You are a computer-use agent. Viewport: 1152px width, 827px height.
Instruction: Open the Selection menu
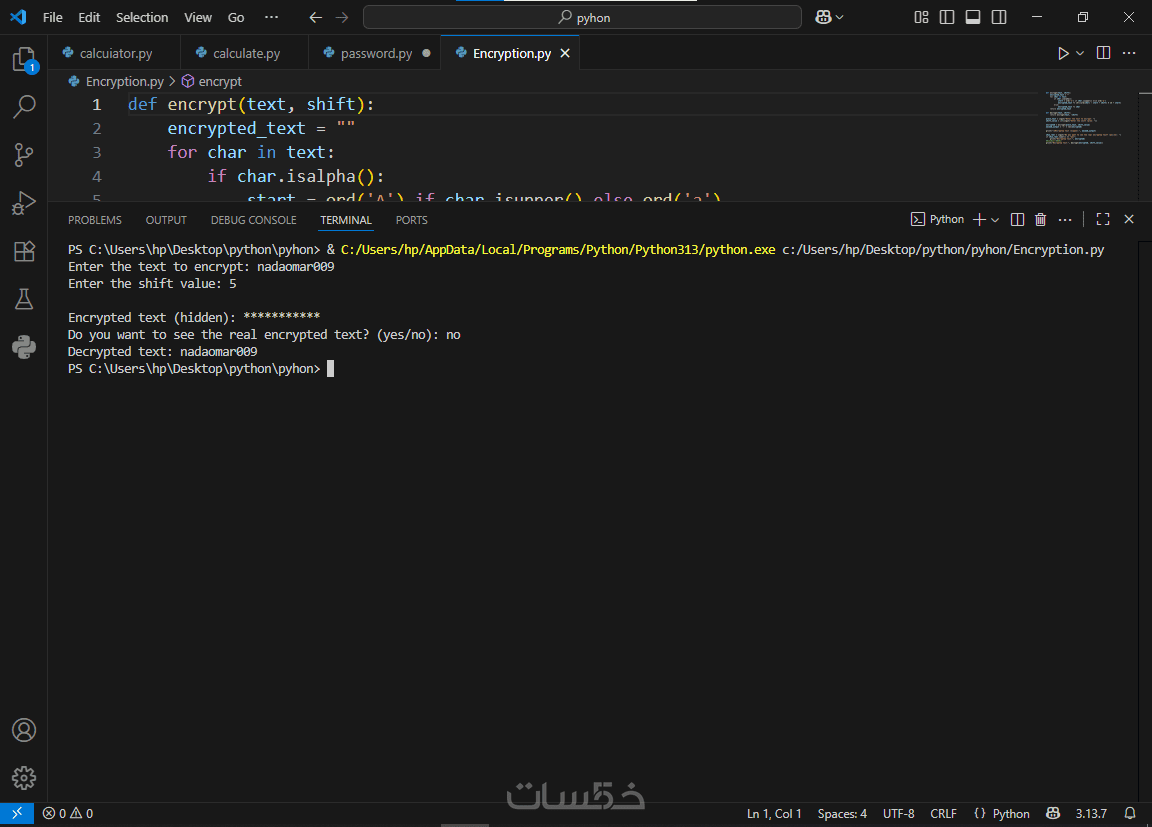tap(142, 17)
